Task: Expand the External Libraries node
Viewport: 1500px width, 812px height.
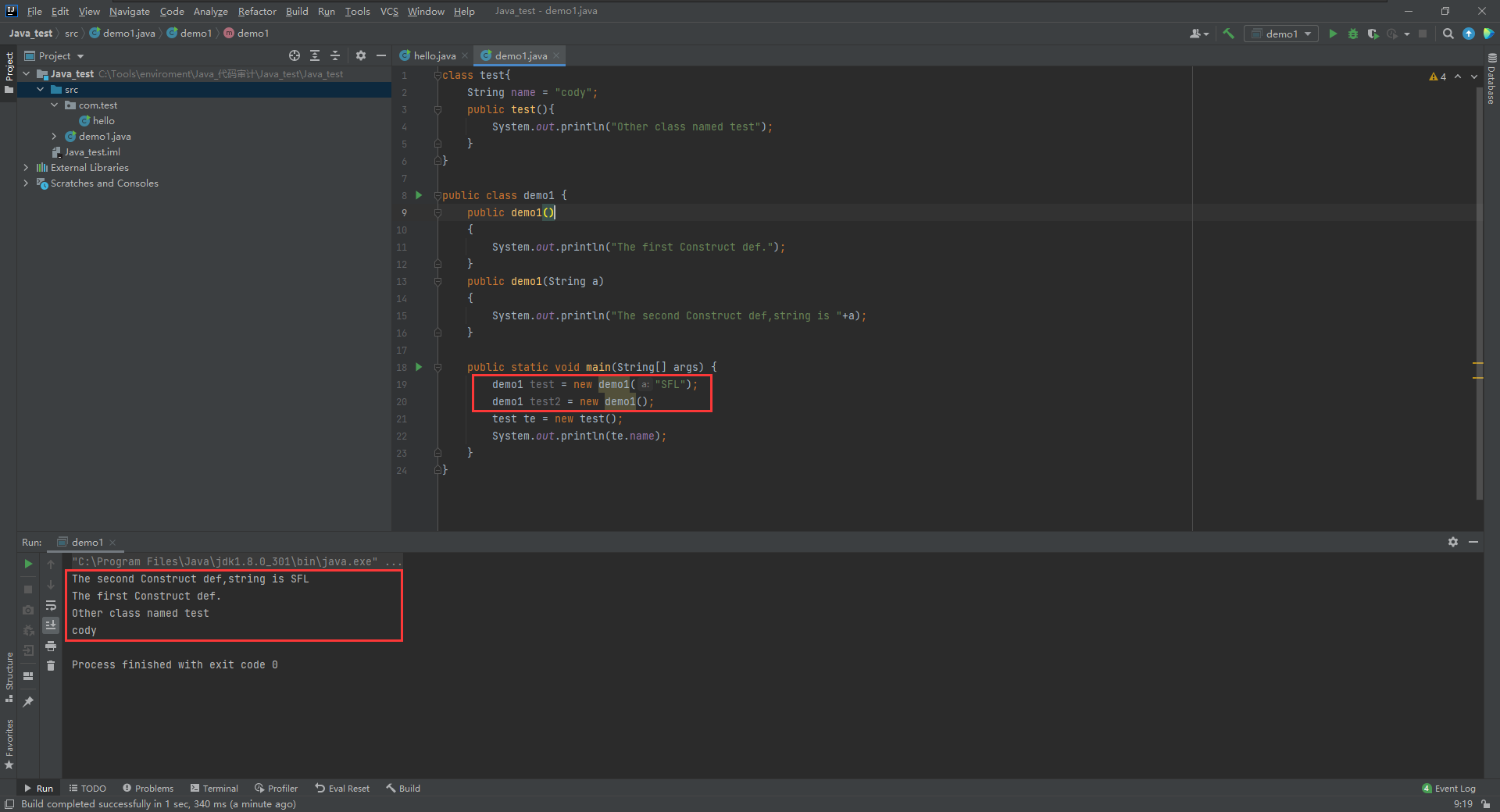Action: [x=27, y=167]
